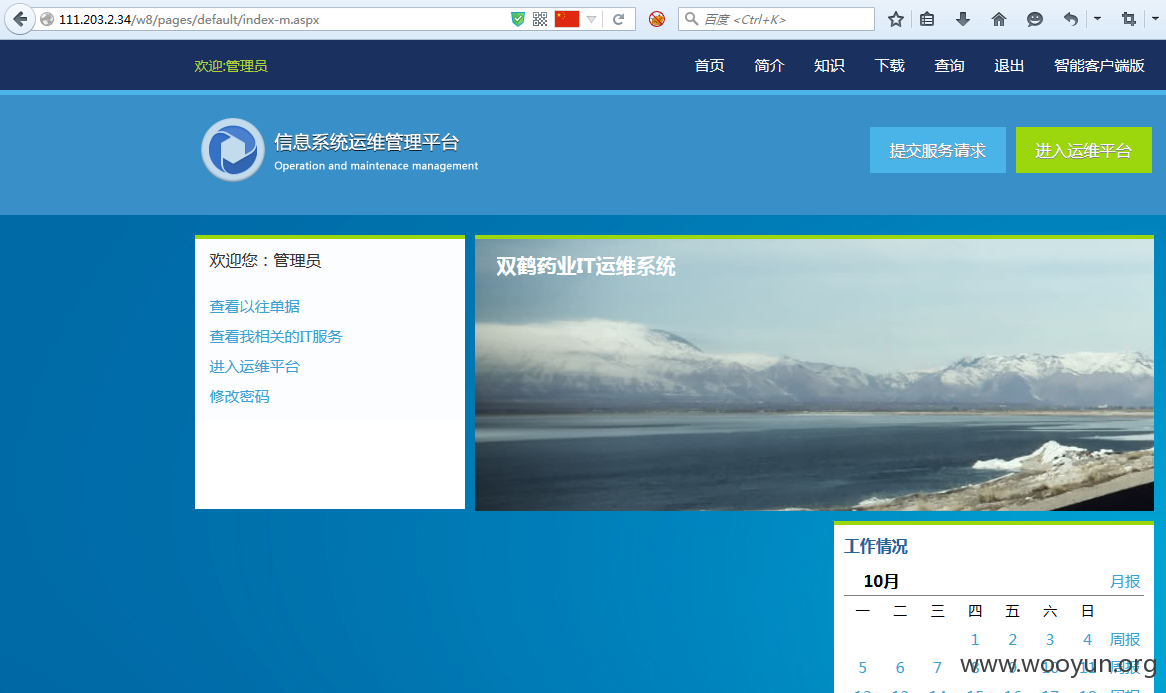
Task: Open the bookmarks list icon
Action: 927,19
